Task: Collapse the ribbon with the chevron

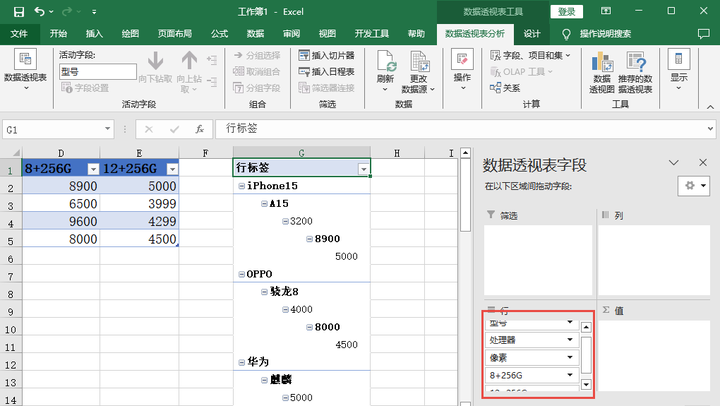Action: pos(710,107)
